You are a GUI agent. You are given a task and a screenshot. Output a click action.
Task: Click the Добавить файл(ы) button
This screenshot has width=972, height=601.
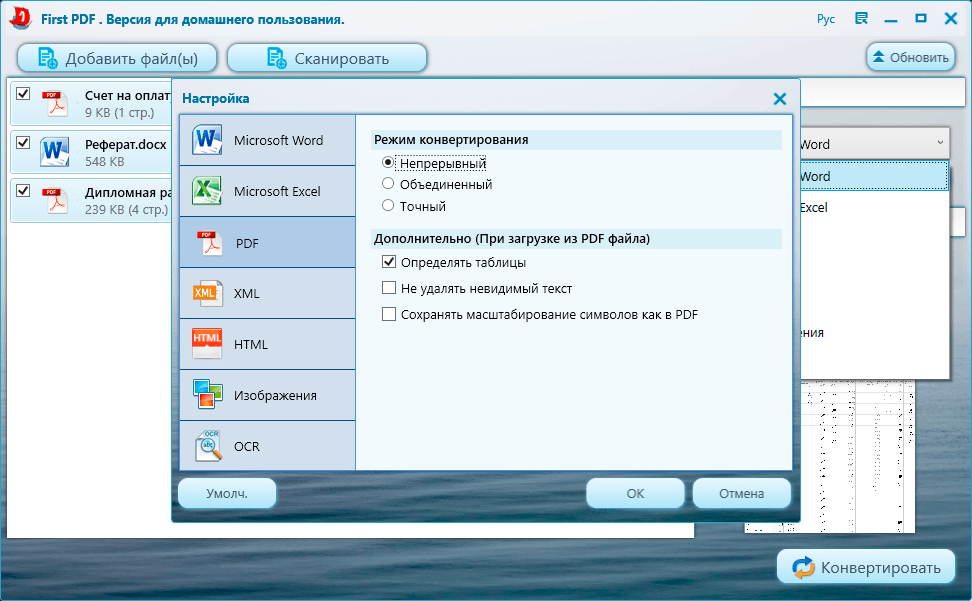(x=117, y=58)
